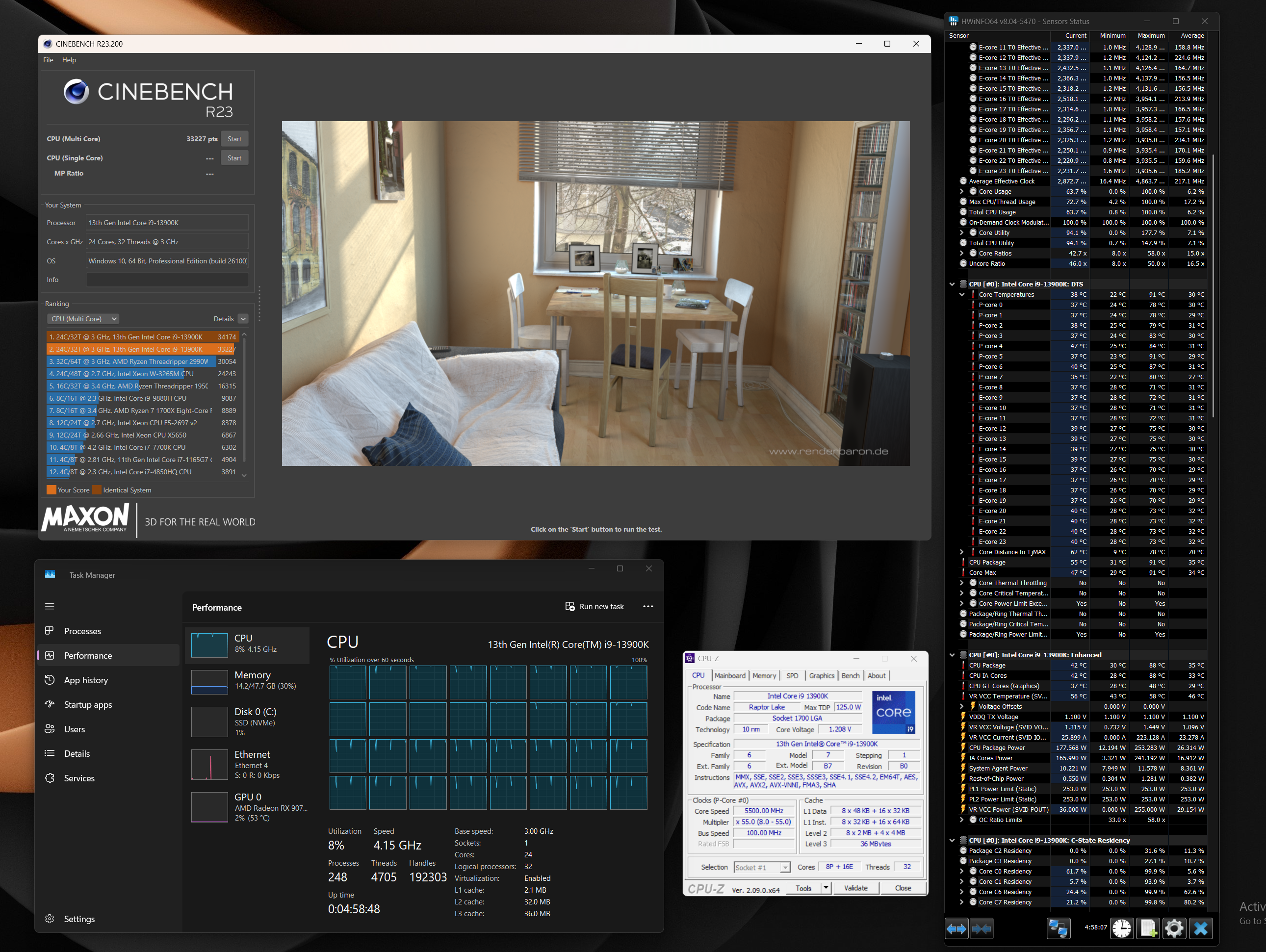
Task: Collapse CPU [#0] Enhanced sensor section
Action: [x=953, y=655]
